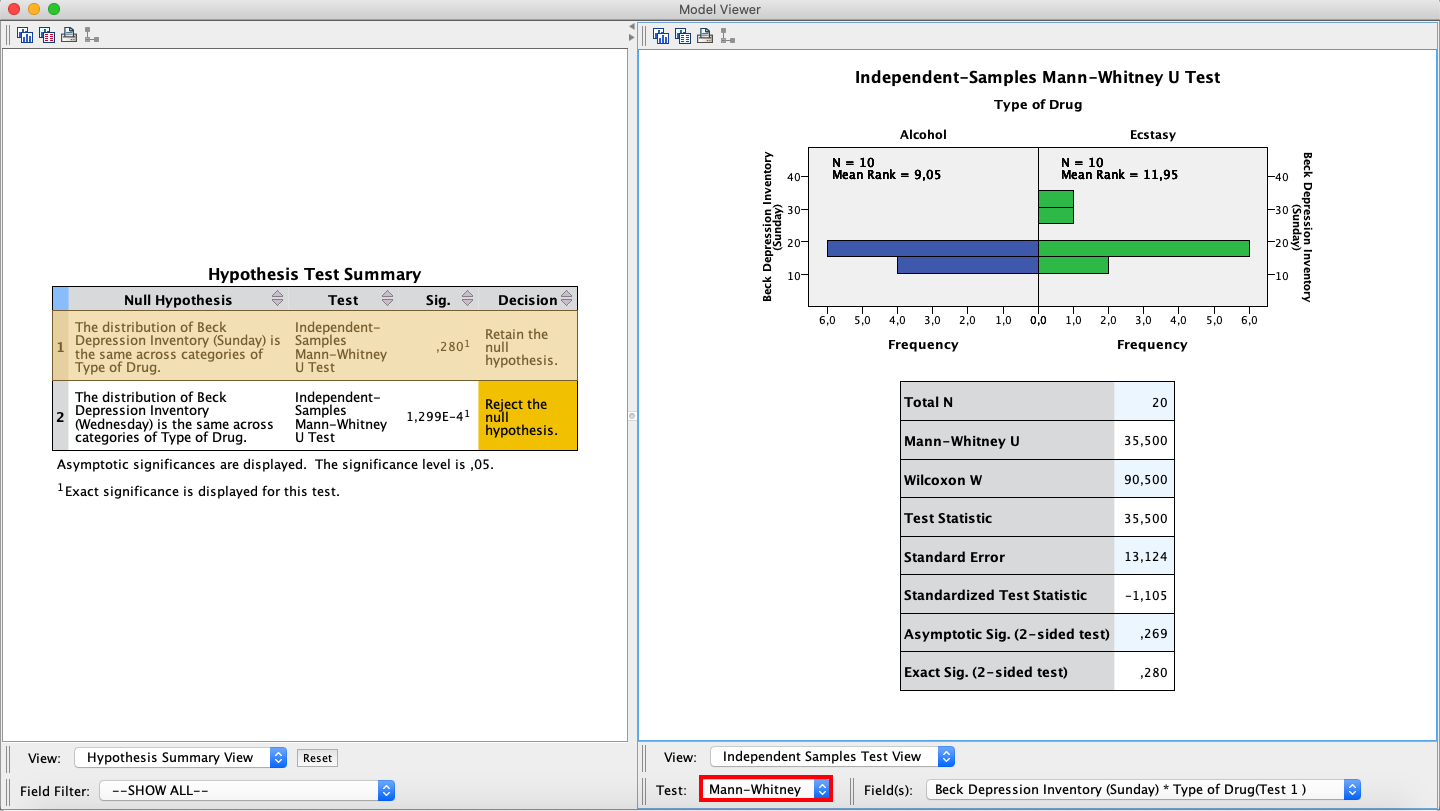This screenshot has height=811, width=1440.
Task: Click the Alcohol Mean Rank = 9,05 label
Action: (886, 175)
